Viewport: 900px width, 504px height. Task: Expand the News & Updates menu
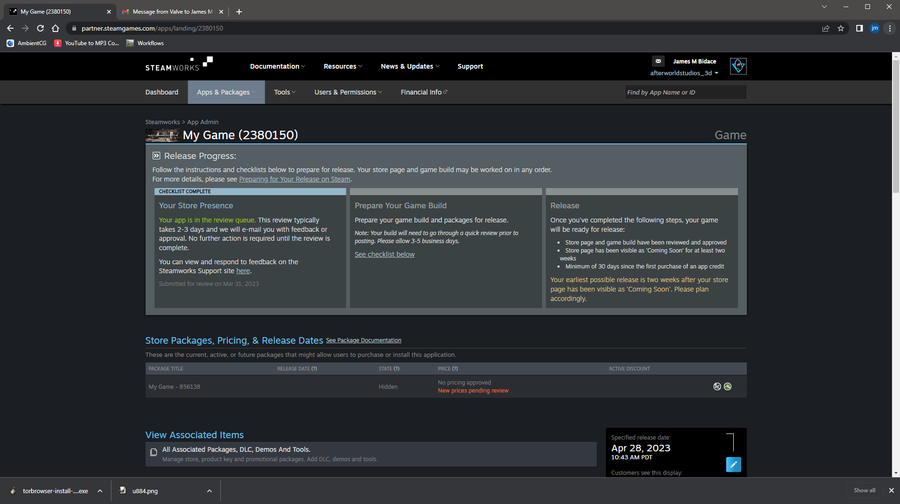(410, 66)
